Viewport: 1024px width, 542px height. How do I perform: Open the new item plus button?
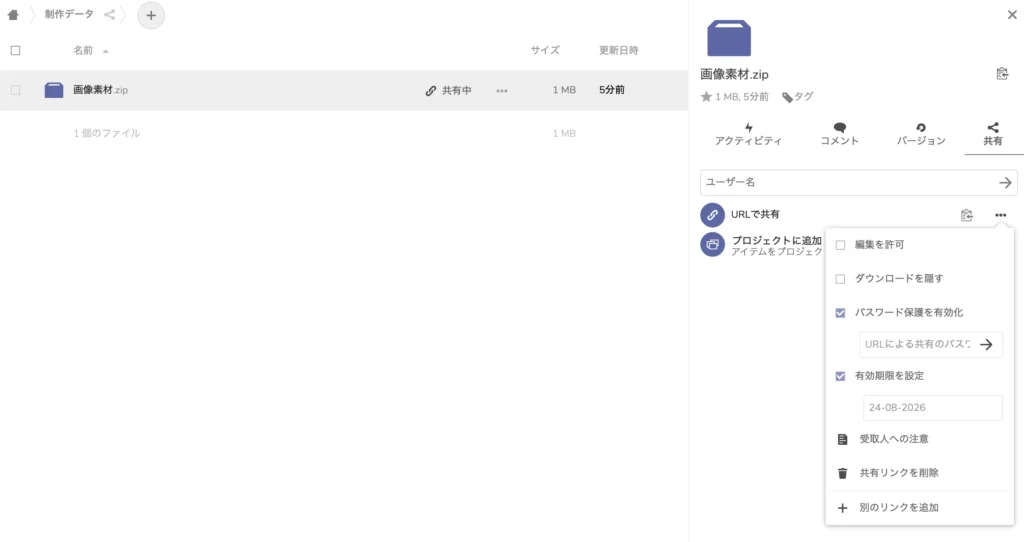pos(151,15)
